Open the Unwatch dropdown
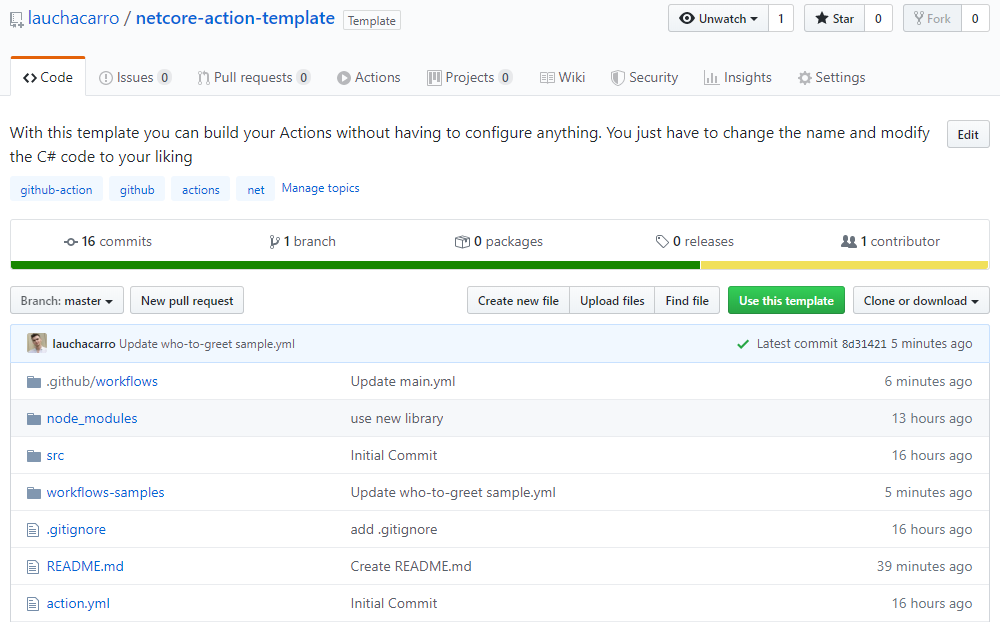Image resolution: width=1000 pixels, height=622 pixels. click(x=718, y=19)
